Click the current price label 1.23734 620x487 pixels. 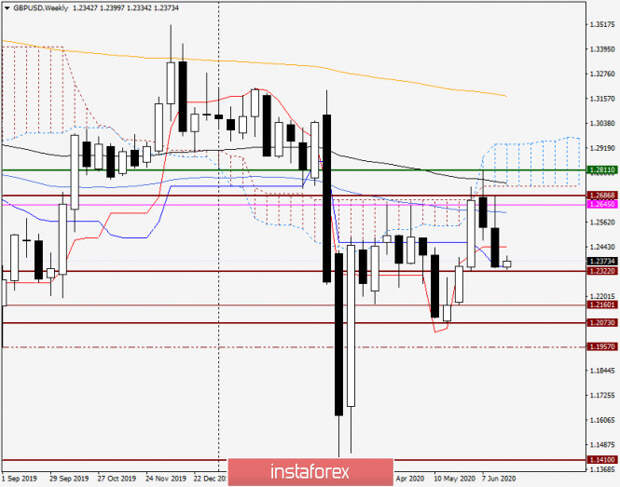coord(603,261)
